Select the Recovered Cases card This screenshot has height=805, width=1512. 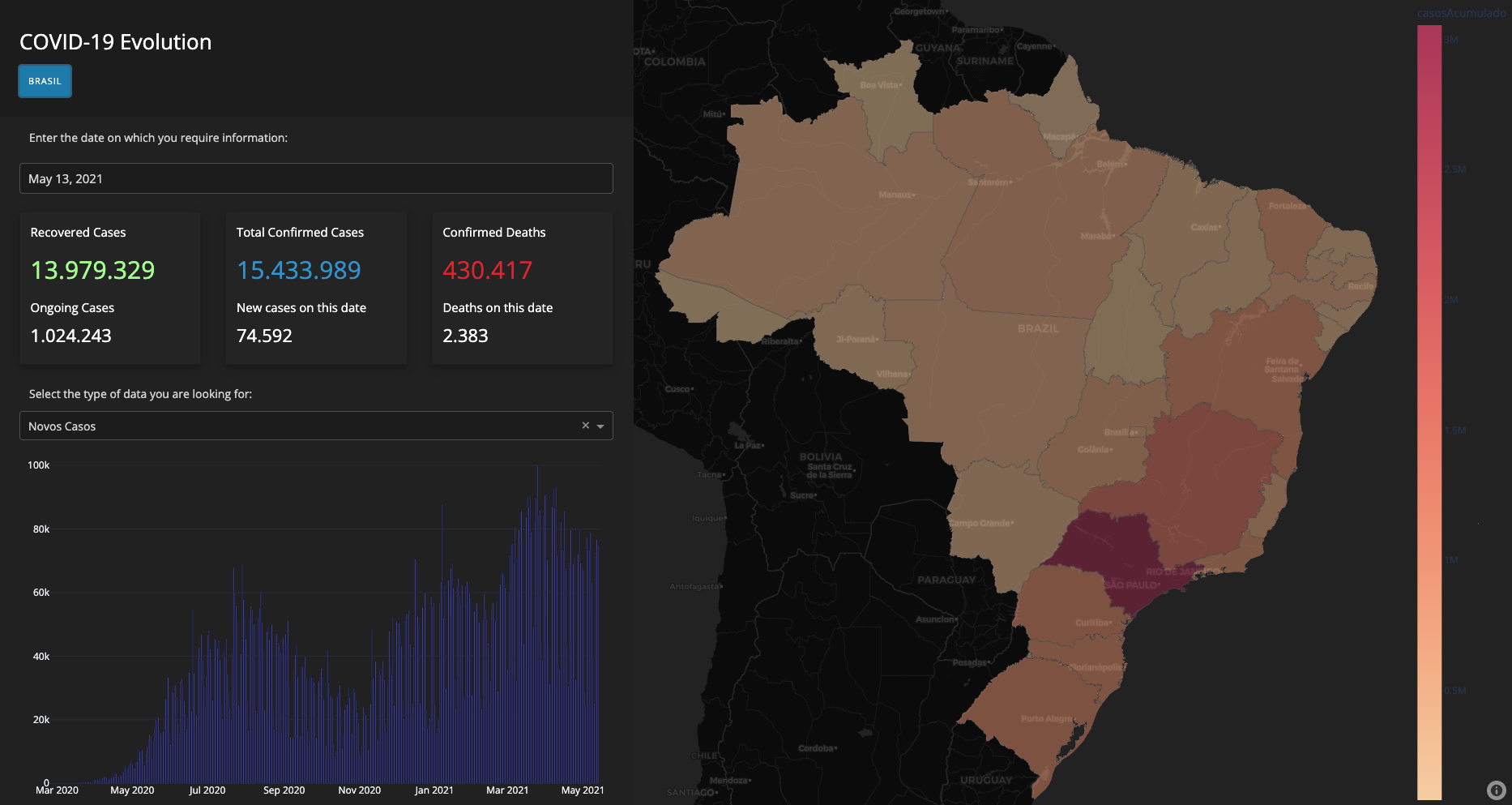pyautogui.click(x=109, y=289)
